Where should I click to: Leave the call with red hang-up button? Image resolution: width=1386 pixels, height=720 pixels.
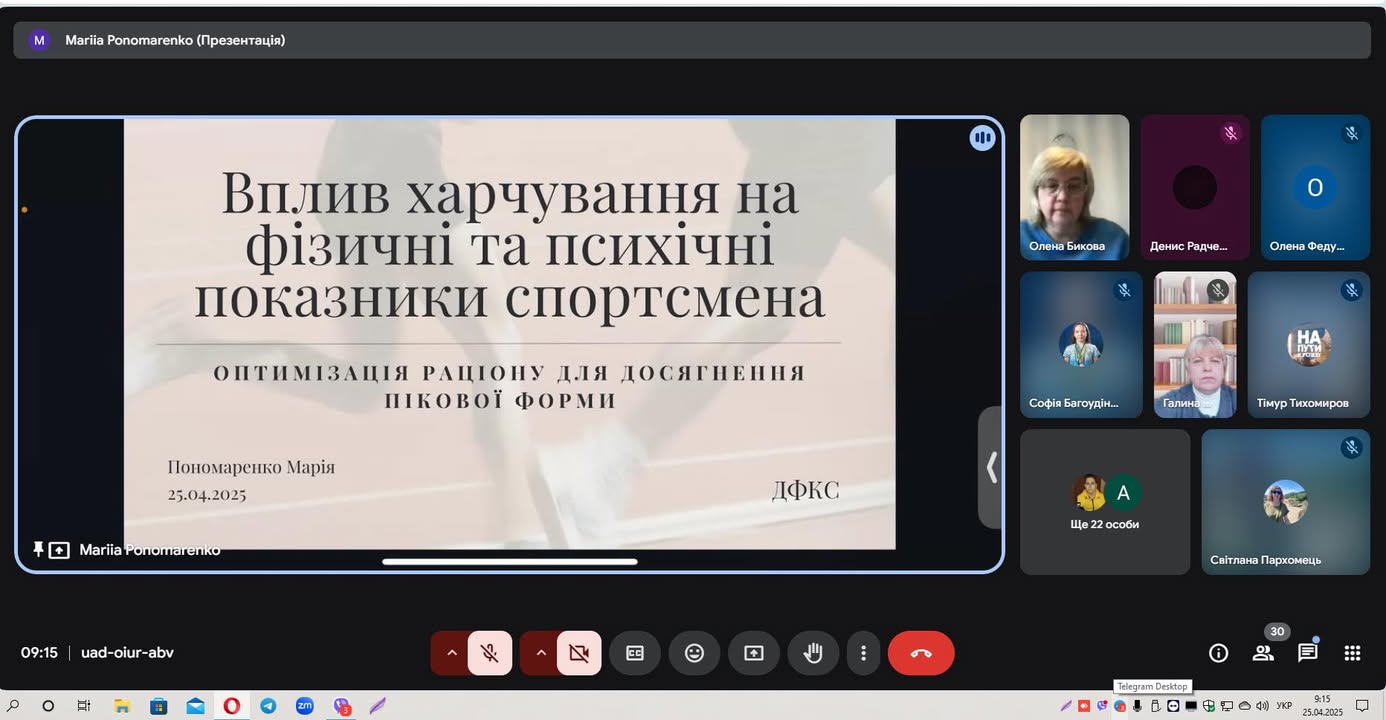(x=921, y=653)
